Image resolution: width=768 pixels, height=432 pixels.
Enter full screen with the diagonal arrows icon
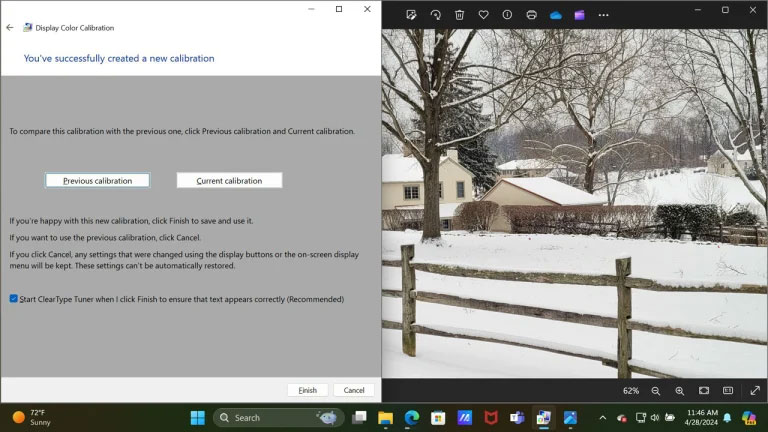[755, 390]
